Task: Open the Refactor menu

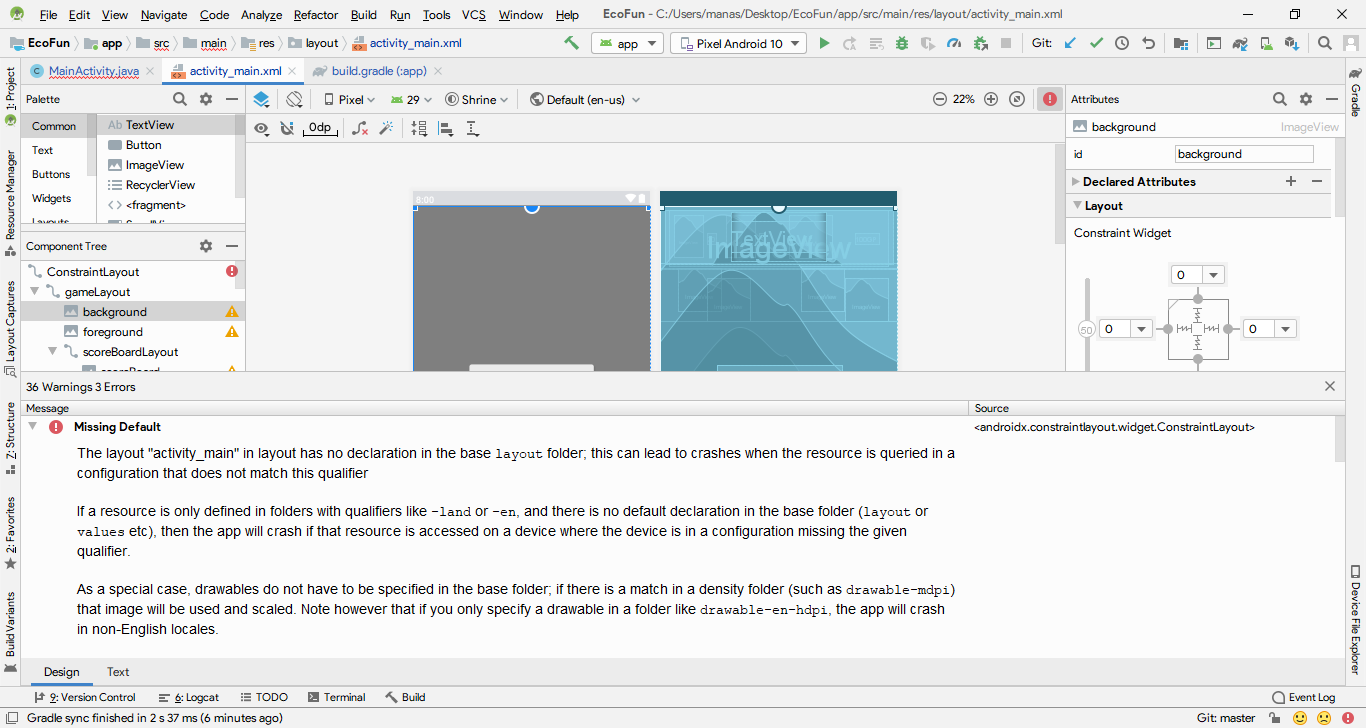Action: 316,15
